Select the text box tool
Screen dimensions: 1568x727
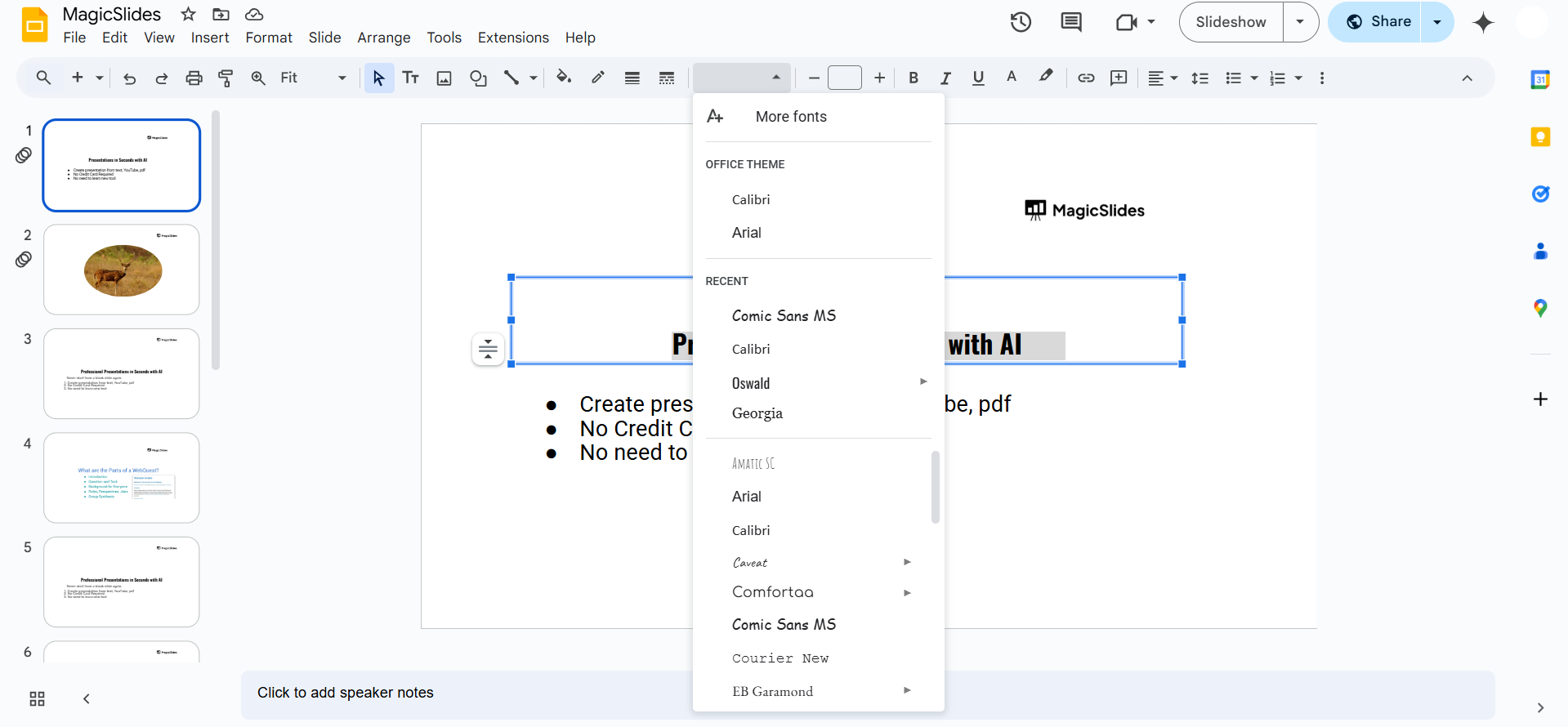click(411, 78)
